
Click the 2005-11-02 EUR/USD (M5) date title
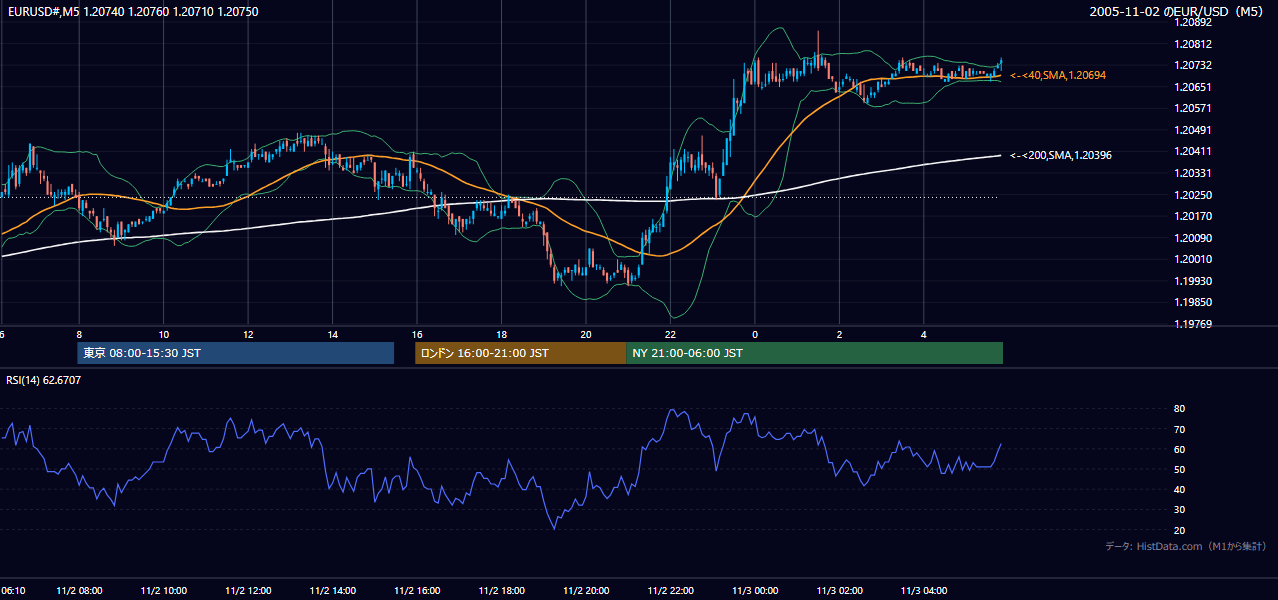[1176, 12]
